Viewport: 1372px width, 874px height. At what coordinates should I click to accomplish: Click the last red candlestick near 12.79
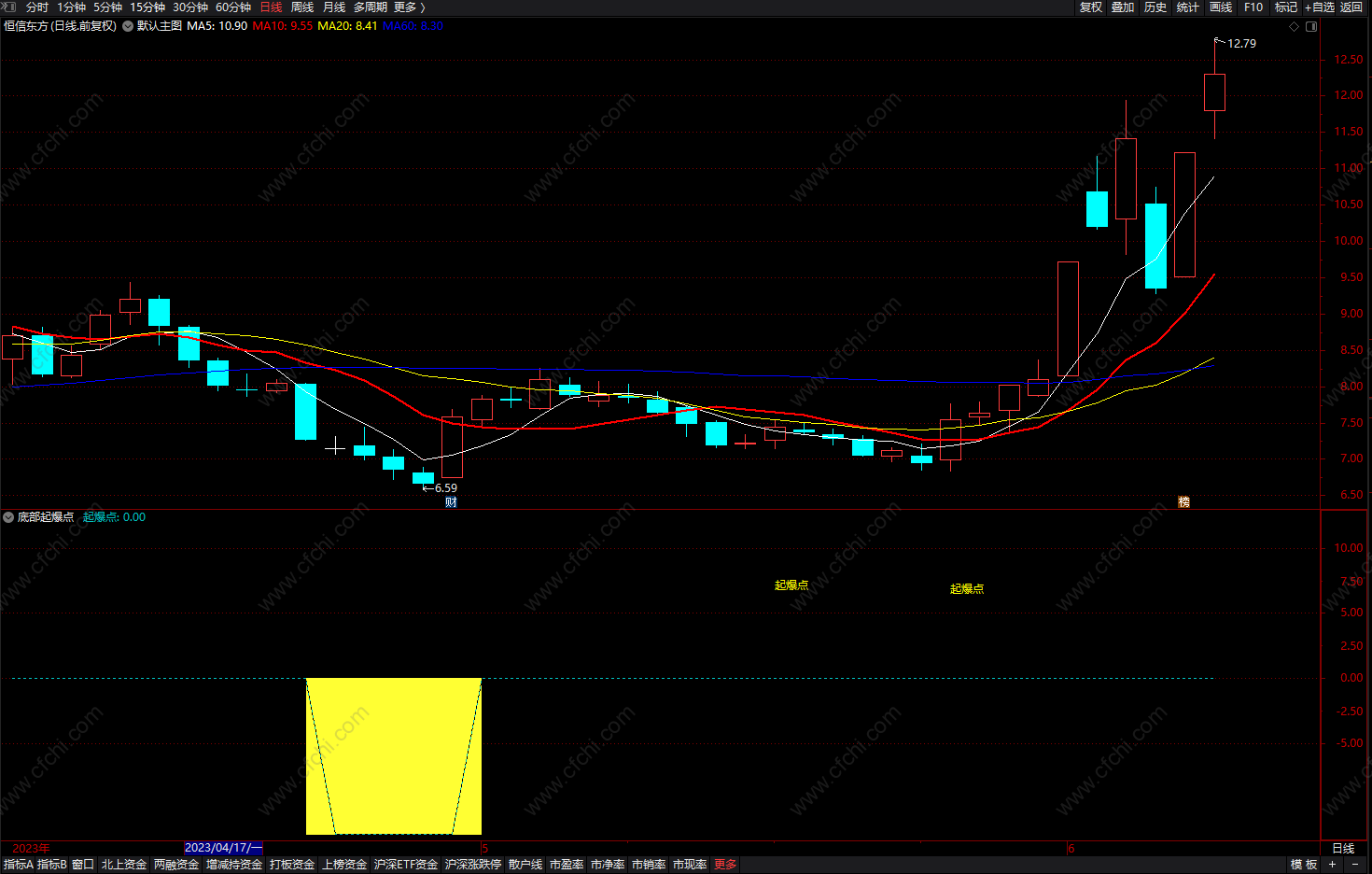pos(1214,92)
